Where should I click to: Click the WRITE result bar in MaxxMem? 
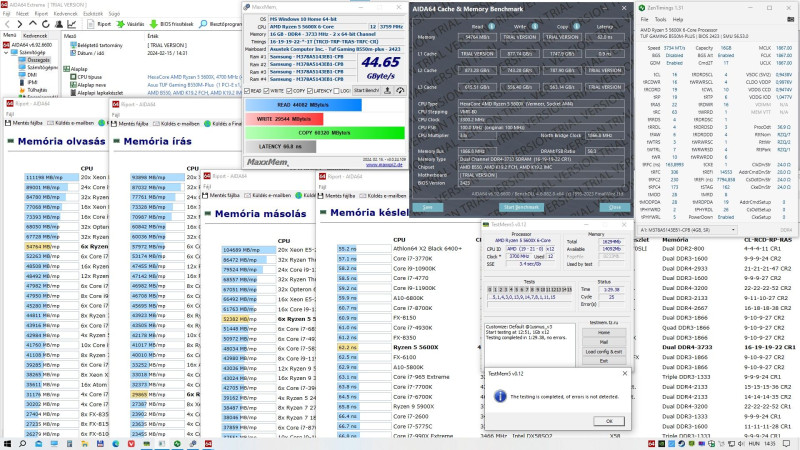[284, 119]
